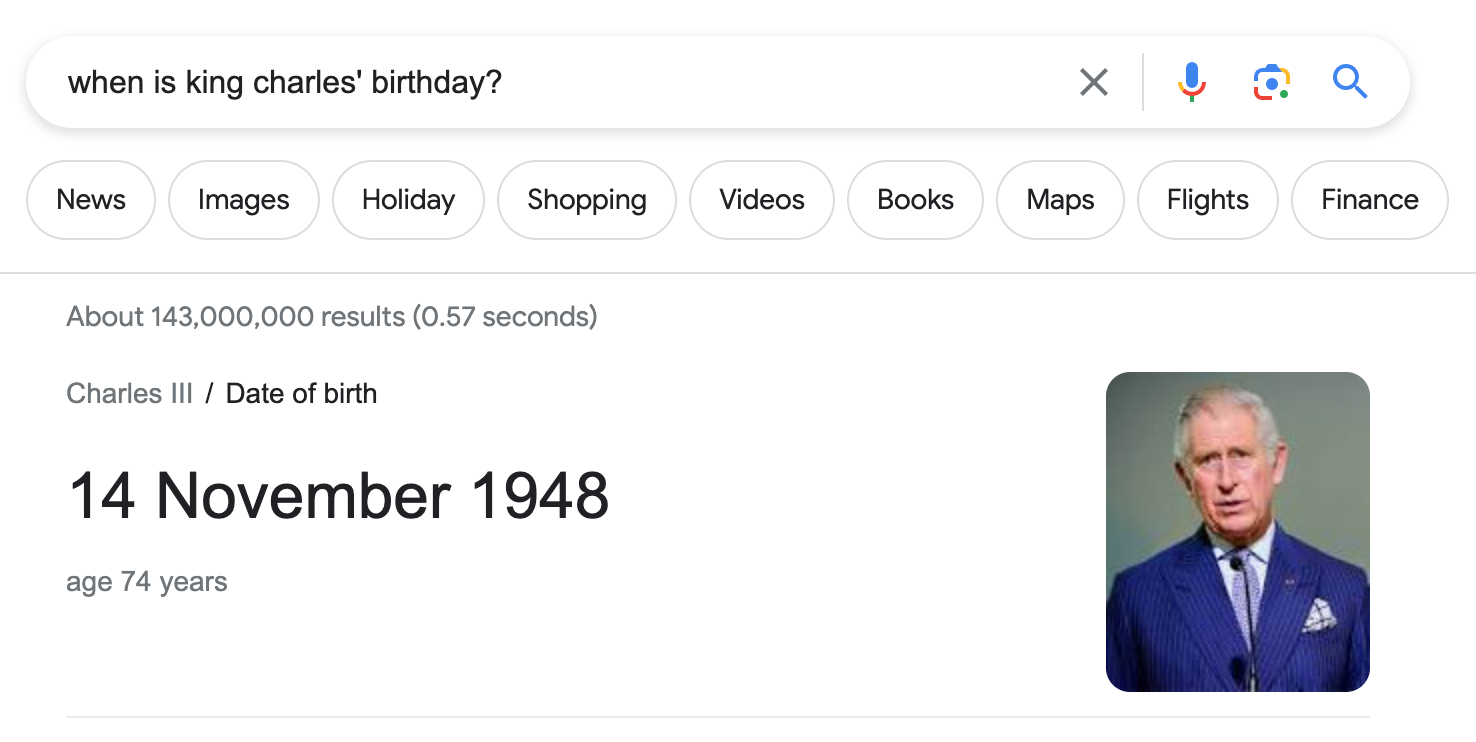1476x742 pixels.
Task: Switch to the News filter
Action: click(x=91, y=200)
